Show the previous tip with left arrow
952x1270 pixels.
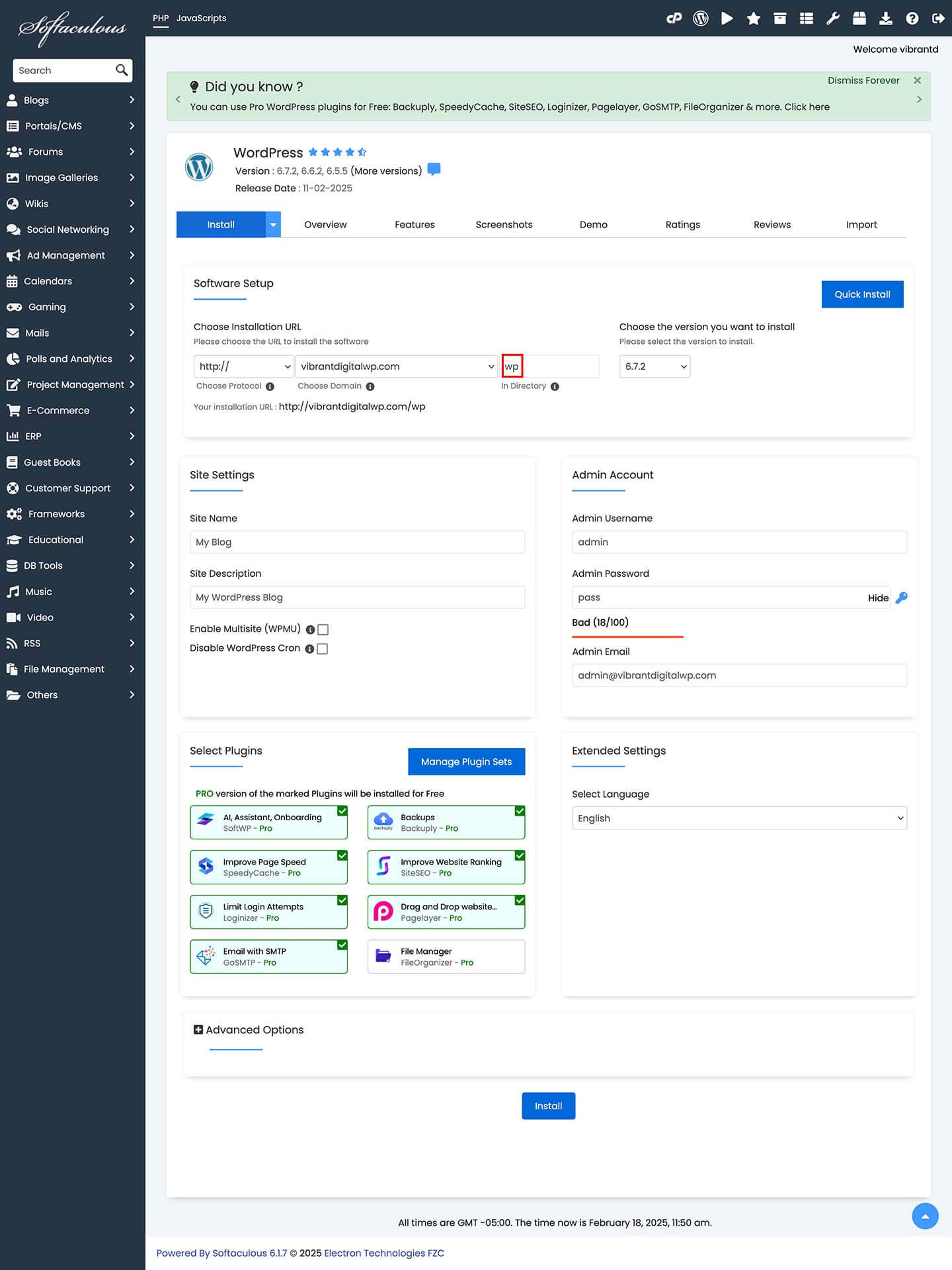pyautogui.click(x=178, y=99)
